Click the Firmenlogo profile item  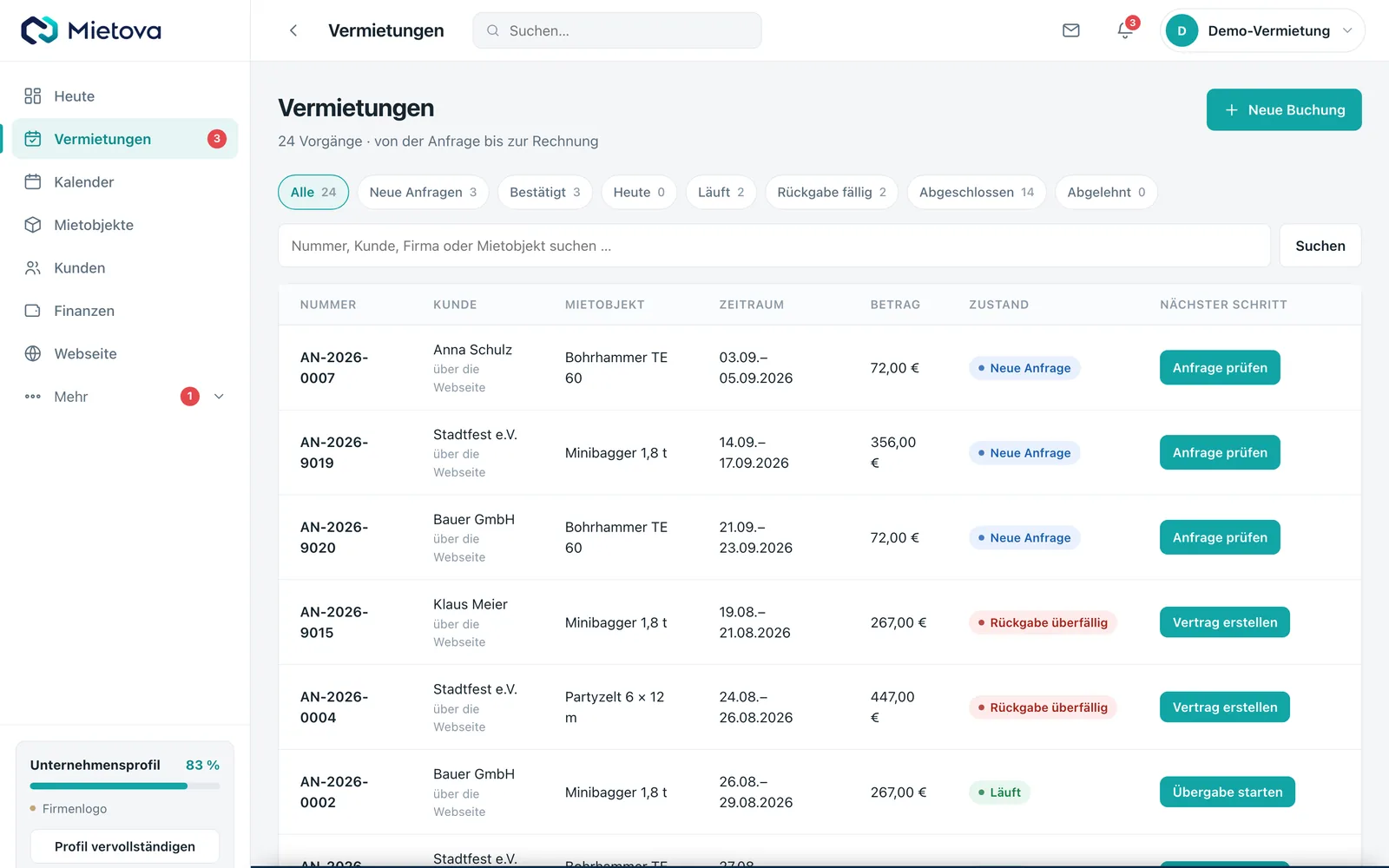point(69,809)
